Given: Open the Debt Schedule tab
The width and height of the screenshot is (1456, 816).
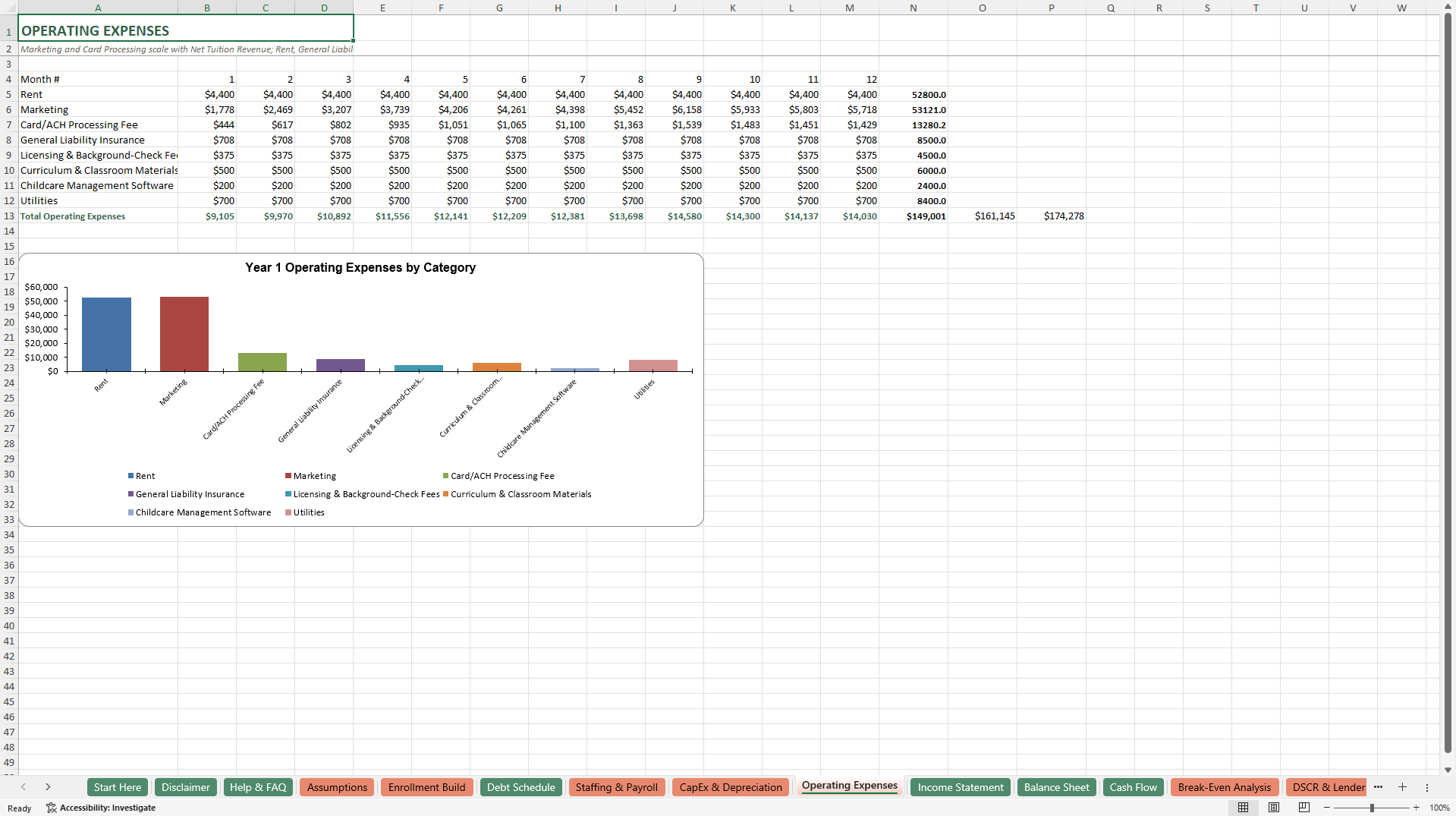Looking at the screenshot, I should tap(521, 787).
